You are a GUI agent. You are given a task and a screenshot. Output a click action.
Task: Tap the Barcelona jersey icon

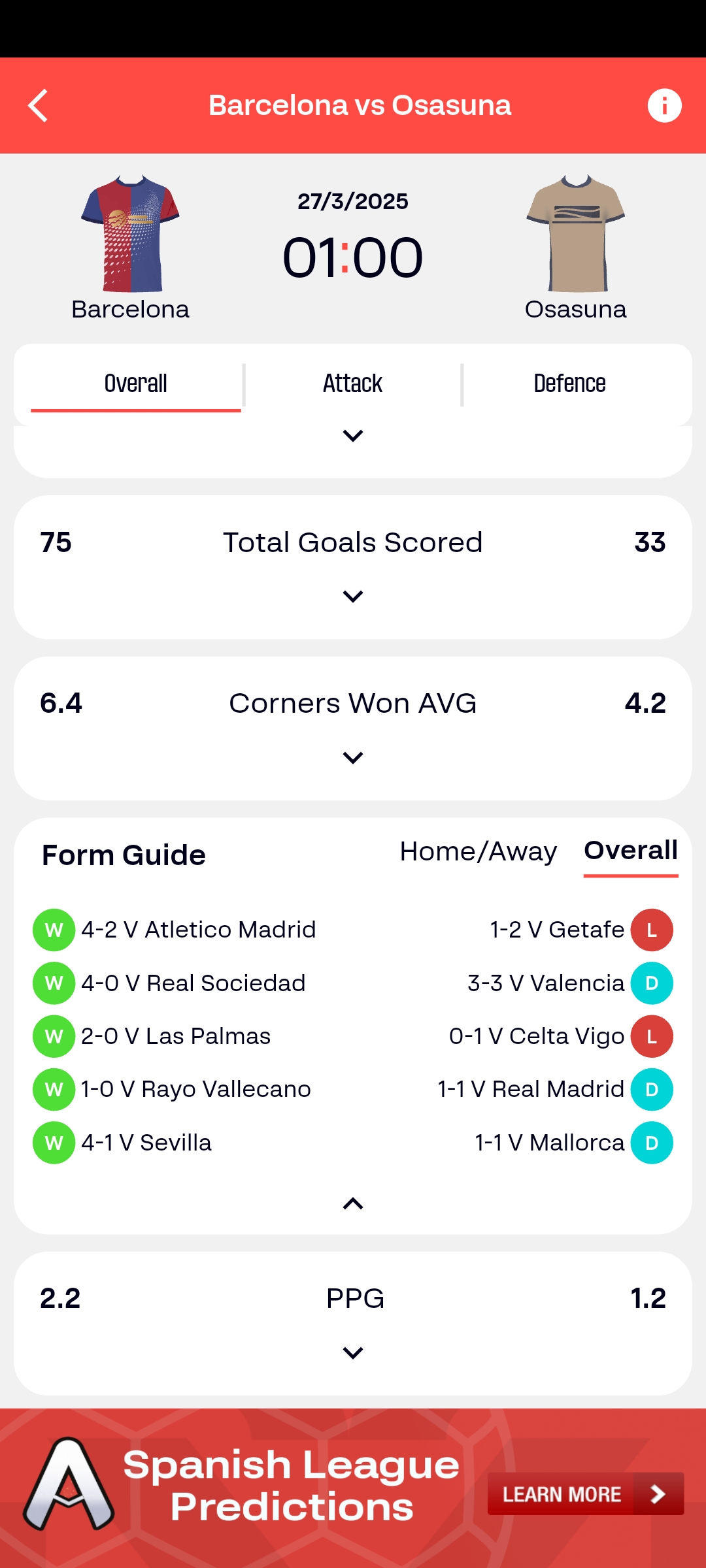(x=130, y=233)
